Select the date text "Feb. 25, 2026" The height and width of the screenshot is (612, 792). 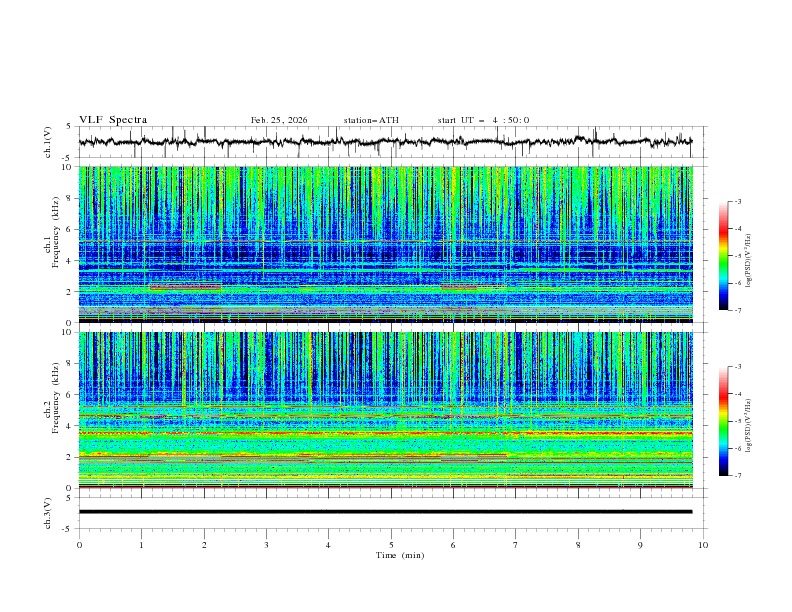[279, 120]
